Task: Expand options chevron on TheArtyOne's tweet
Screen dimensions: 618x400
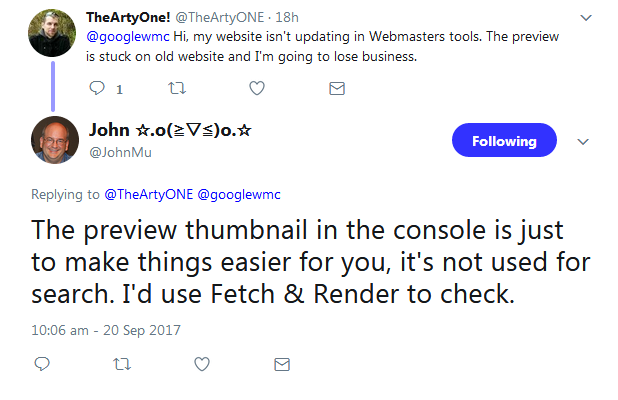Action: (585, 19)
